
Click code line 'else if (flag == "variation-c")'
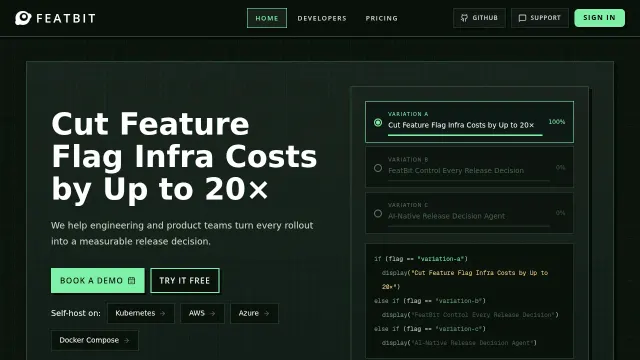430,329
